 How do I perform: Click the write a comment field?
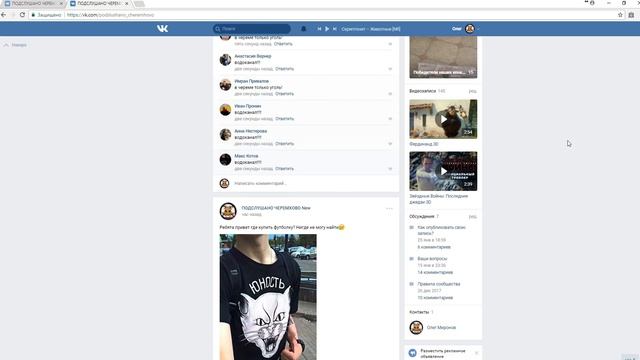pyautogui.click(x=312, y=183)
